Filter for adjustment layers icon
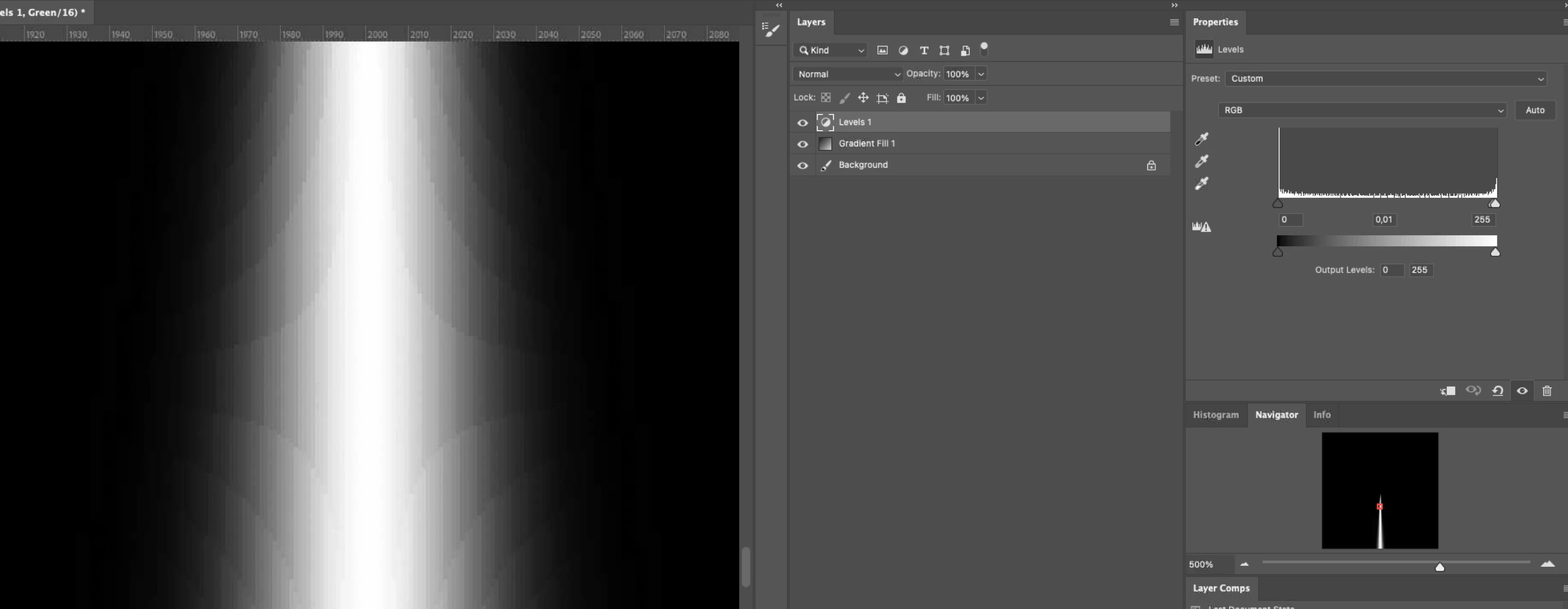 coord(903,50)
